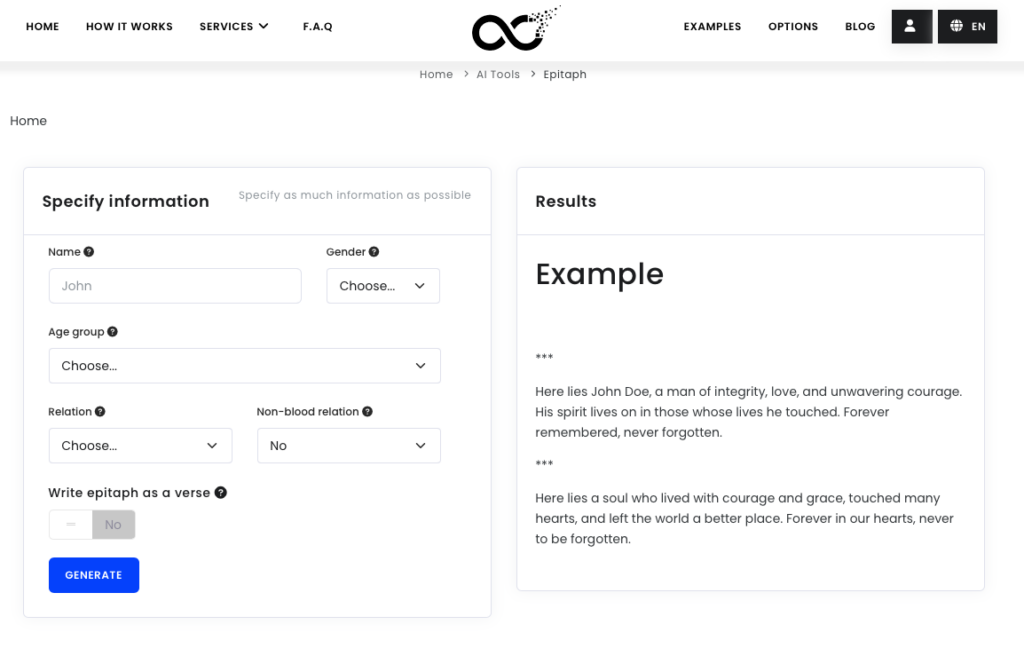This screenshot has width=1024, height=656.
Task: Open the EN language selector
Action: click(968, 26)
